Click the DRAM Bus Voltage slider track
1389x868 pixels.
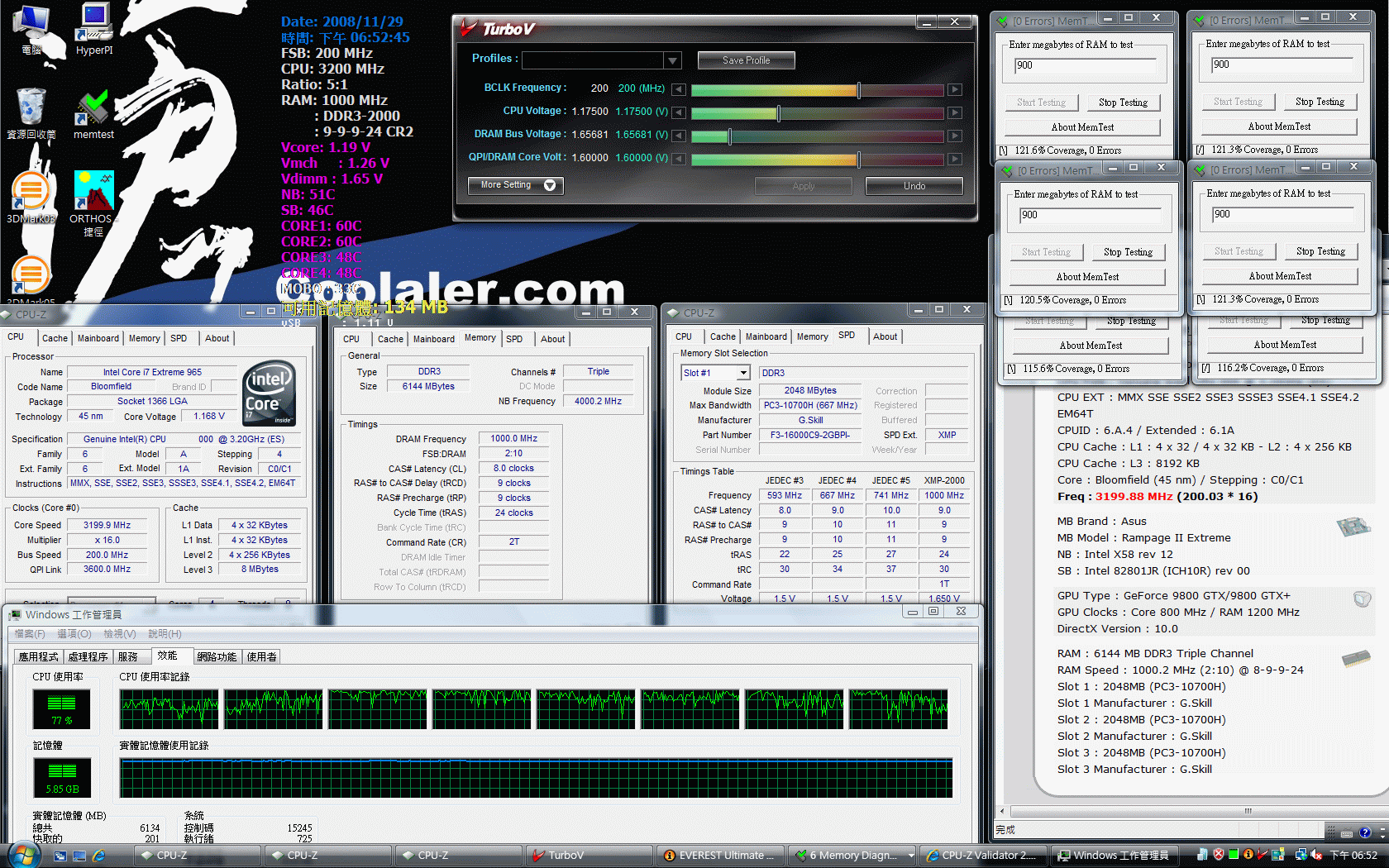(x=817, y=136)
